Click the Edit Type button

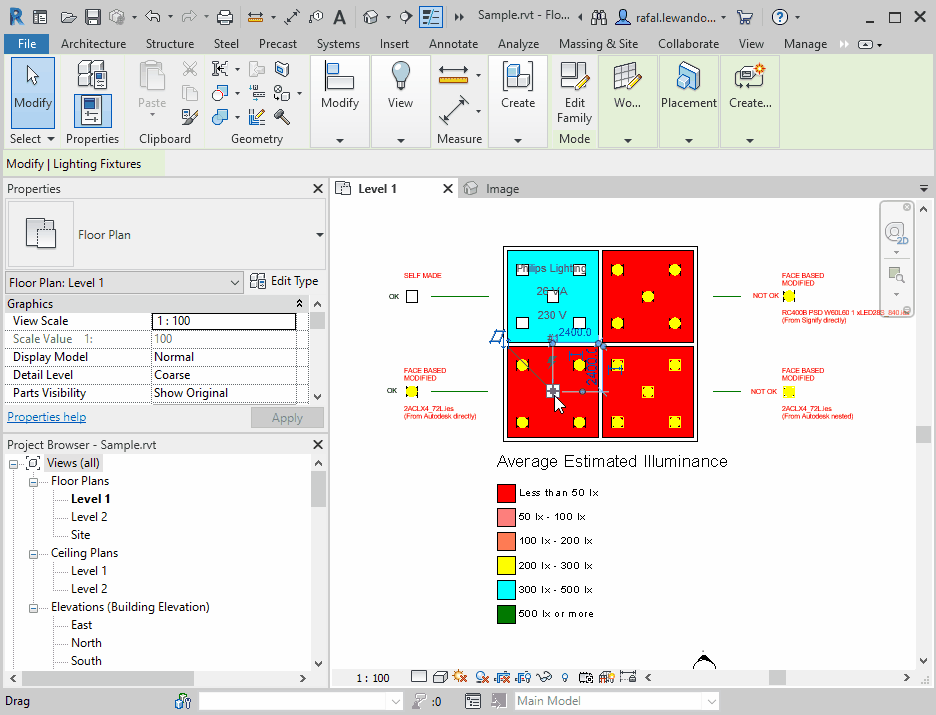(283, 281)
